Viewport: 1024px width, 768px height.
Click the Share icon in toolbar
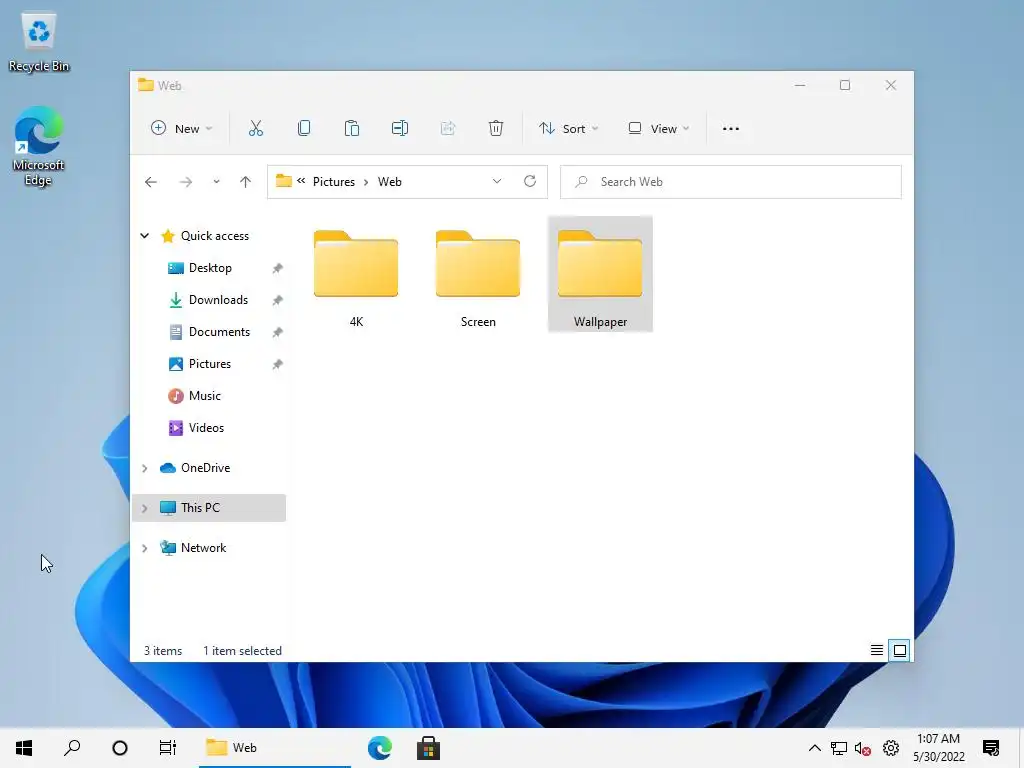(x=447, y=129)
